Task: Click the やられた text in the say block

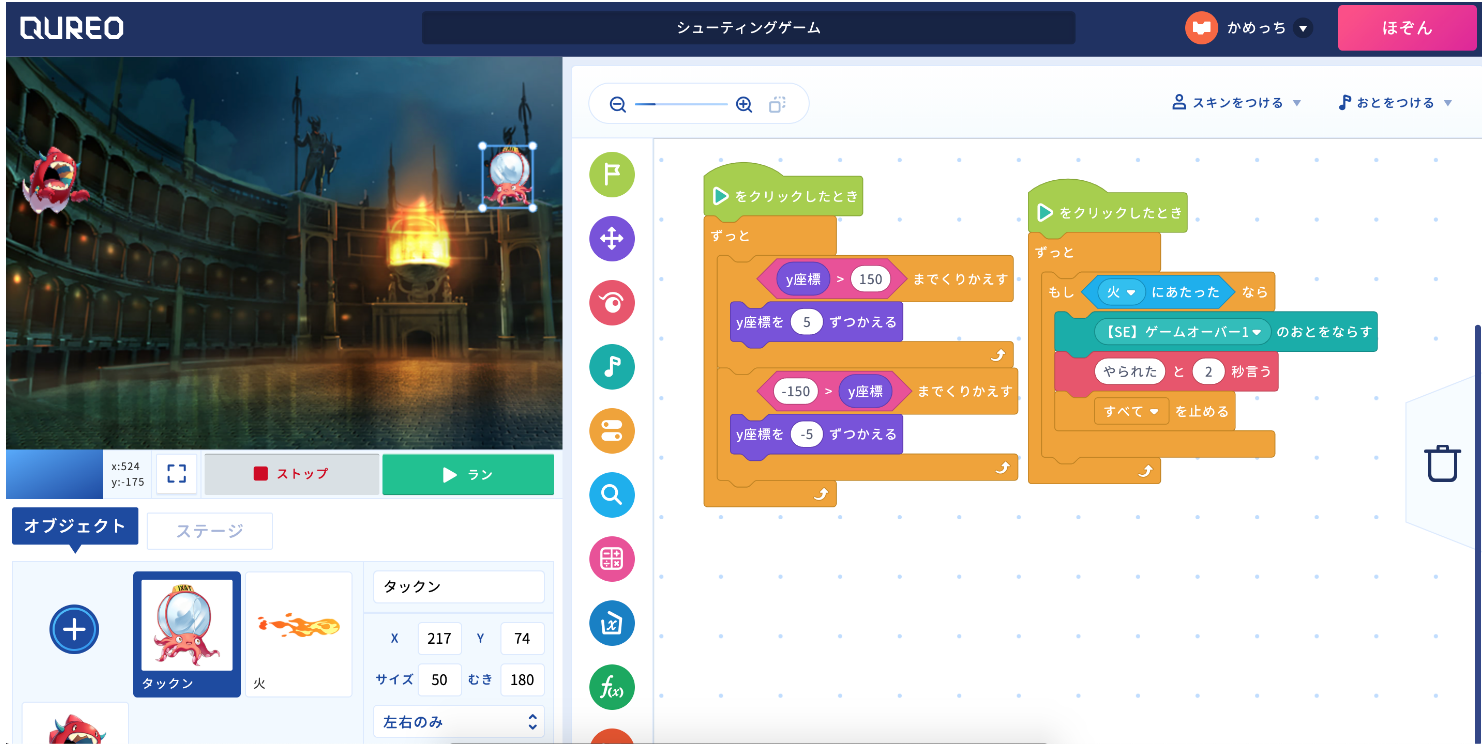Action: point(1131,371)
